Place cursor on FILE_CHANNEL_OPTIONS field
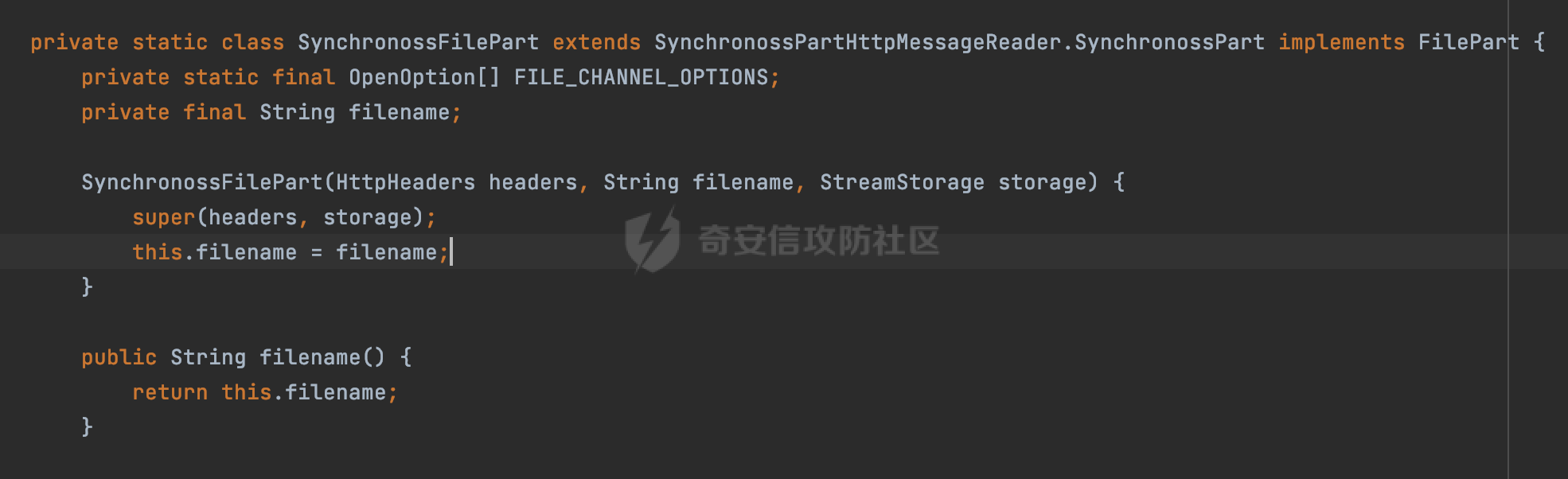 [x=642, y=78]
